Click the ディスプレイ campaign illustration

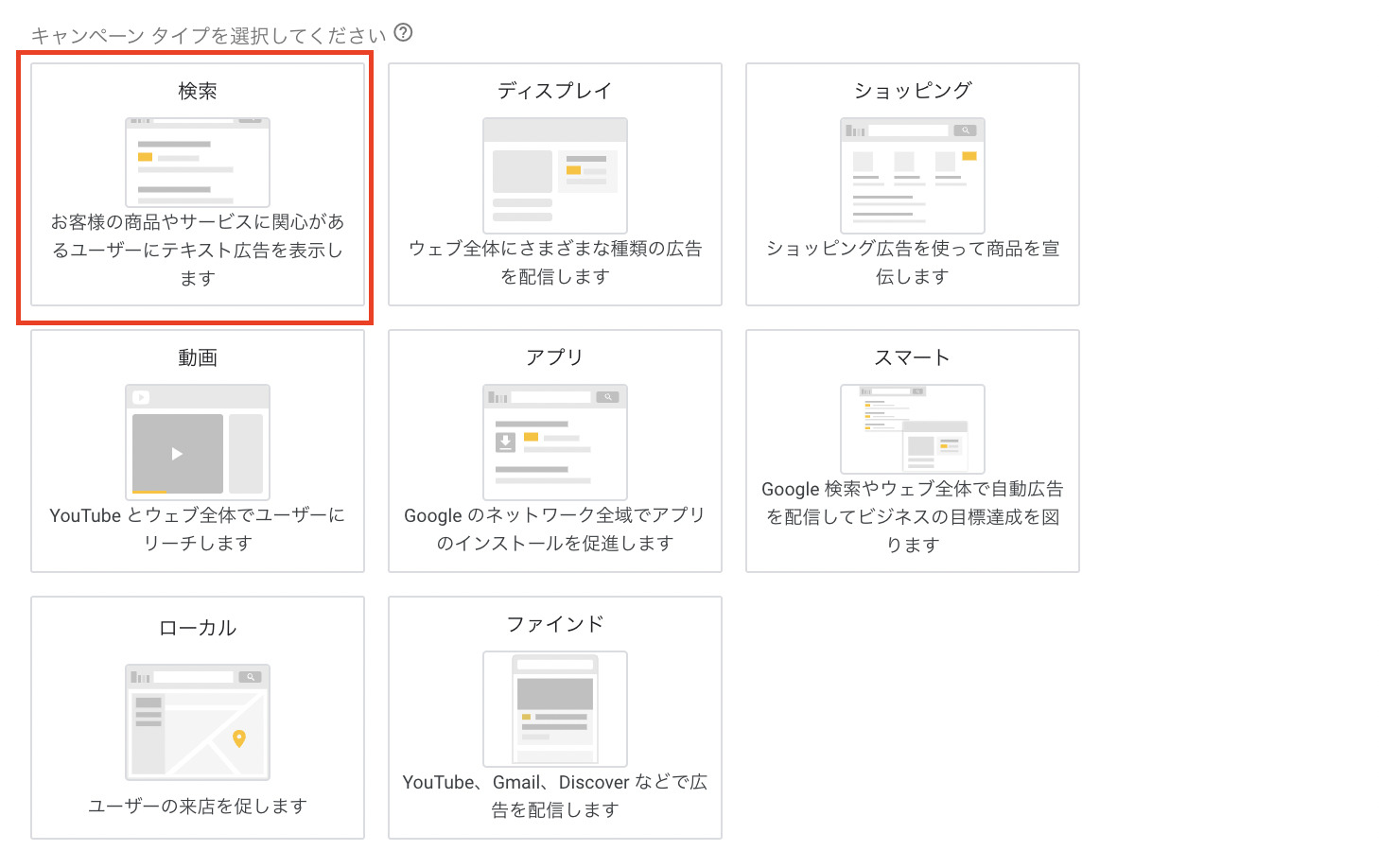point(555,175)
